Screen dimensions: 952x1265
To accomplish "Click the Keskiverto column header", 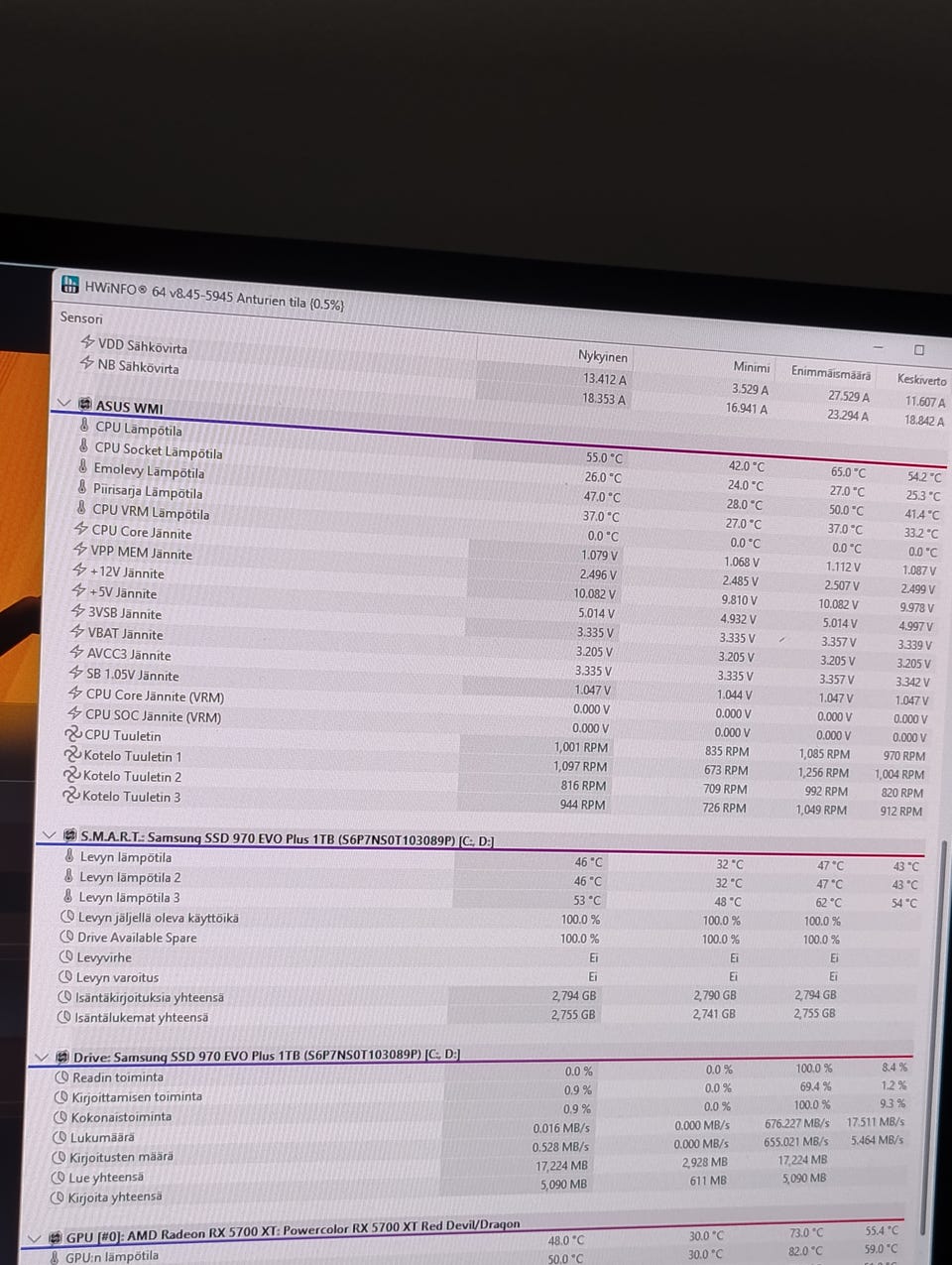I will [x=921, y=379].
